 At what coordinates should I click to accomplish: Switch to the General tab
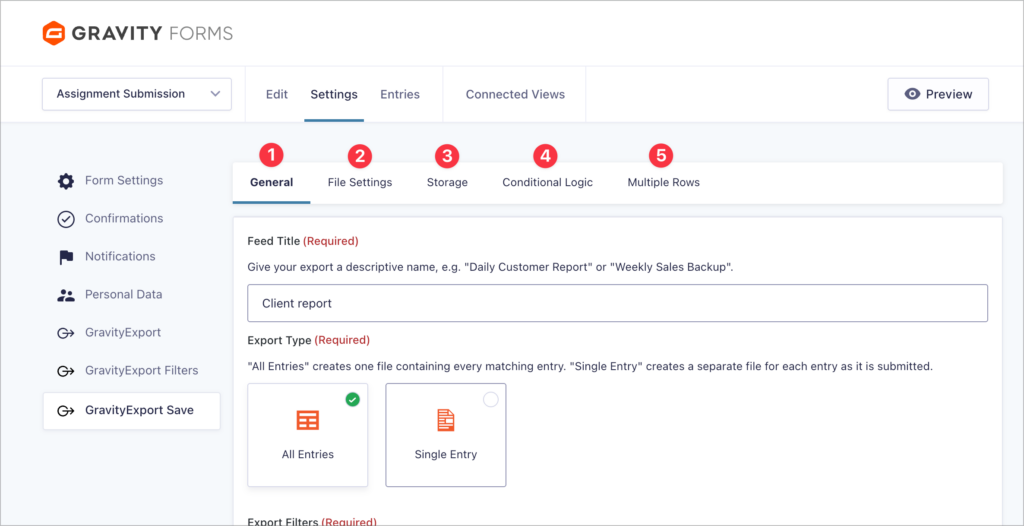pos(272,182)
